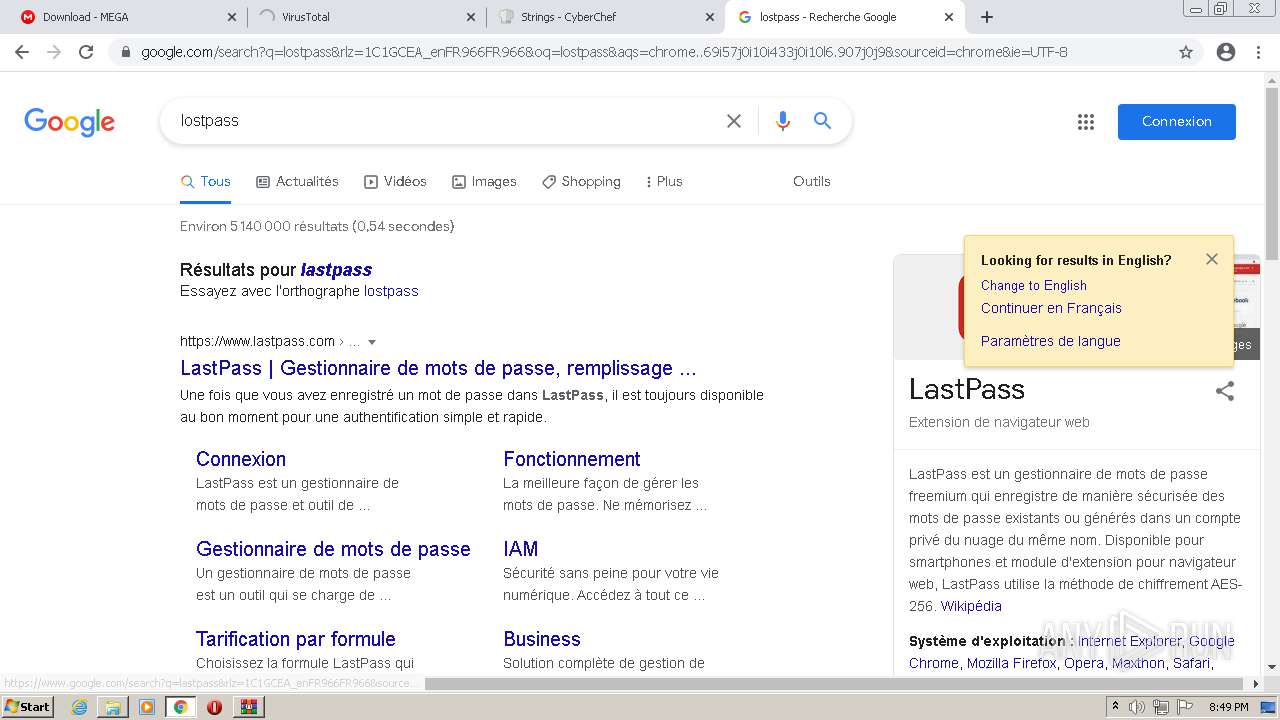Click the Mozilla Firefox link in panel
This screenshot has height=720, width=1280.
[x=1012, y=663]
